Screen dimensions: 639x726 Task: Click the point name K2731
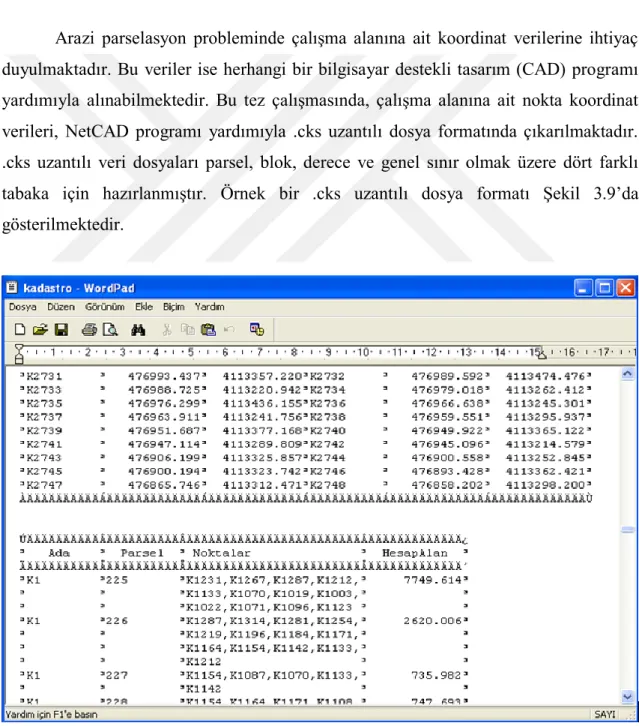pos(44,376)
